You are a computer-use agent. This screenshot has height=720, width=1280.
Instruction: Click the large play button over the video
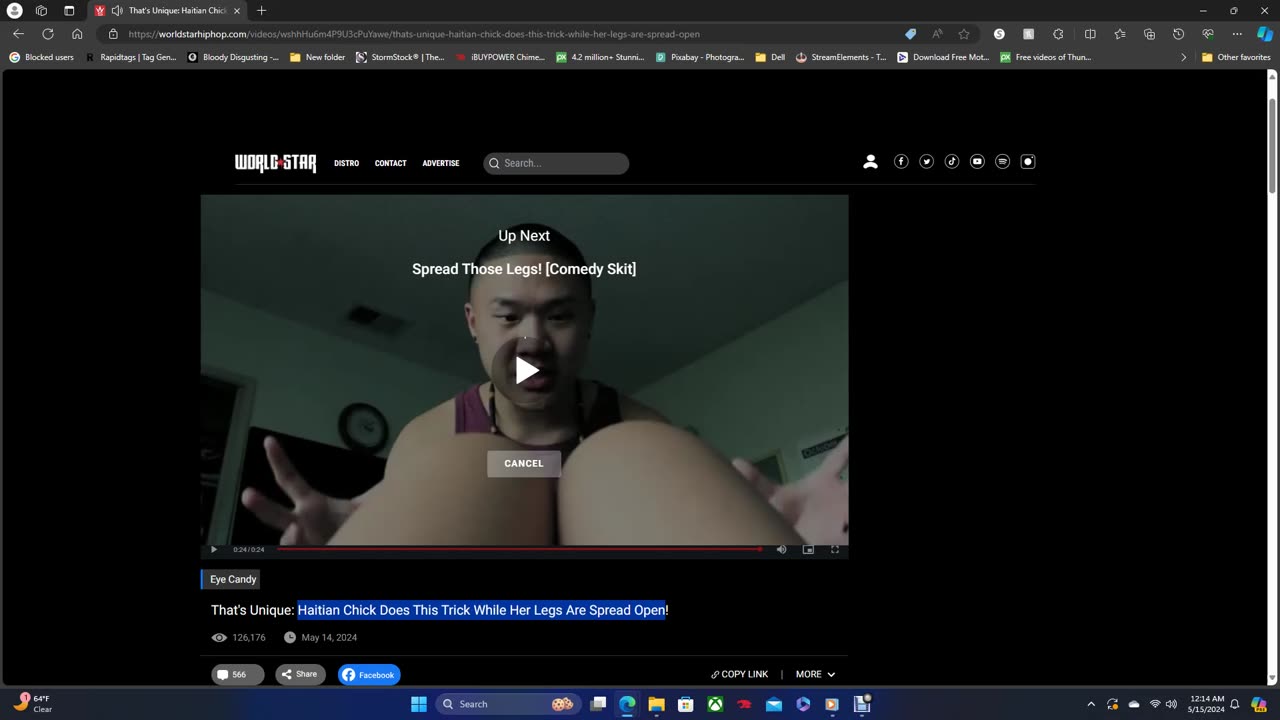(x=524, y=370)
